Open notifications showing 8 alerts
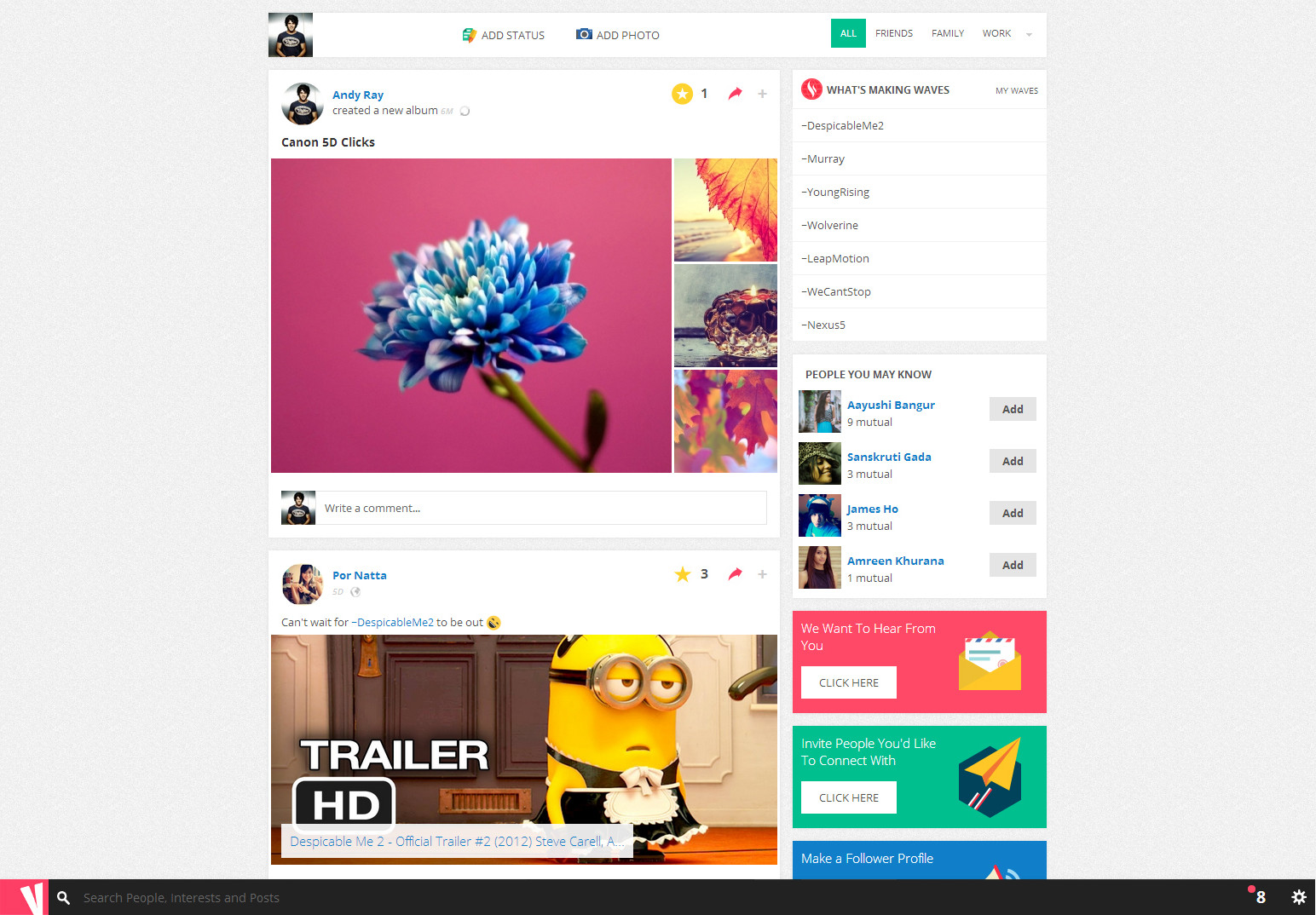The height and width of the screenshot is (915, 1316). 1260,897
